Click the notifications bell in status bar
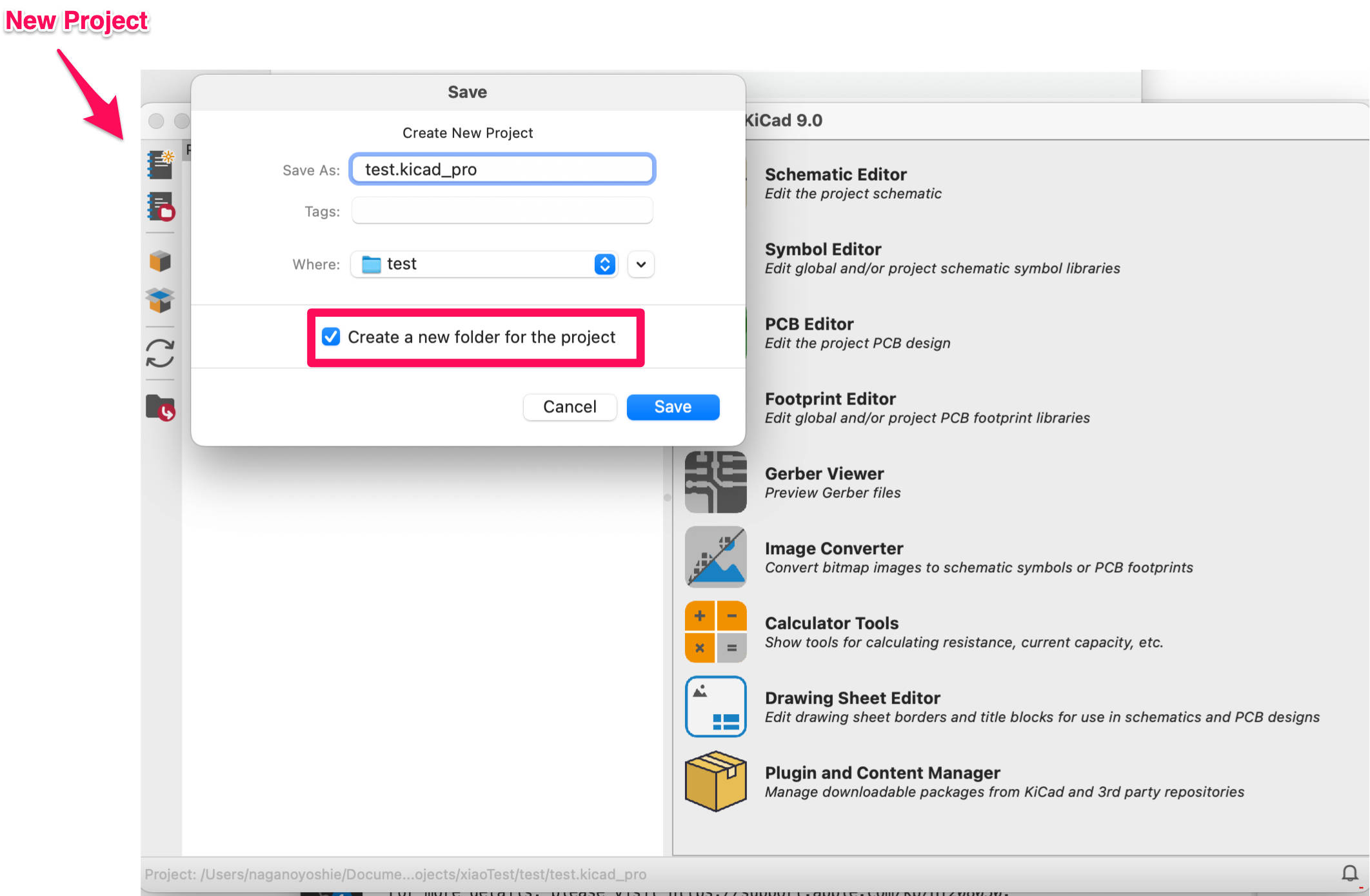 click(x=1349, y=873)
